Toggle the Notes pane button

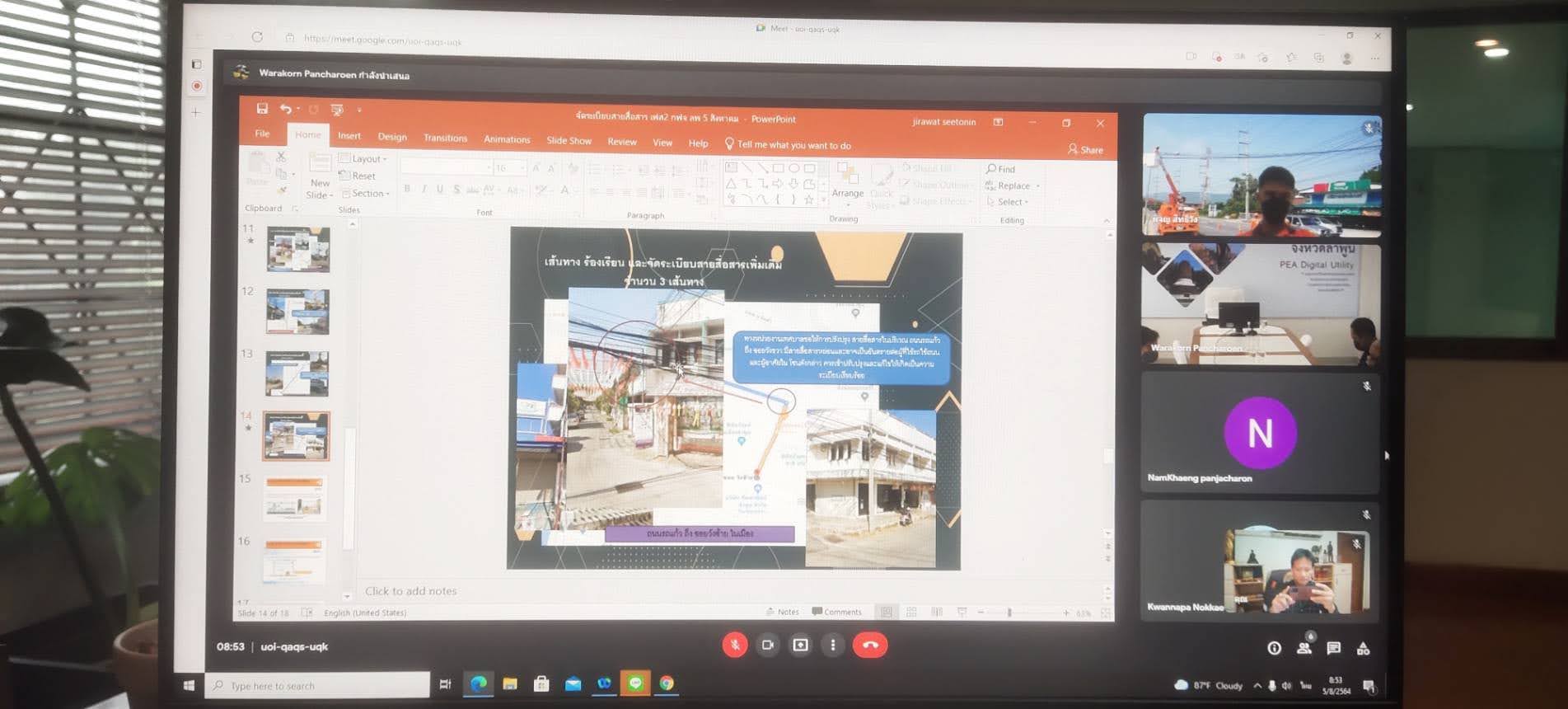(782, 612)
